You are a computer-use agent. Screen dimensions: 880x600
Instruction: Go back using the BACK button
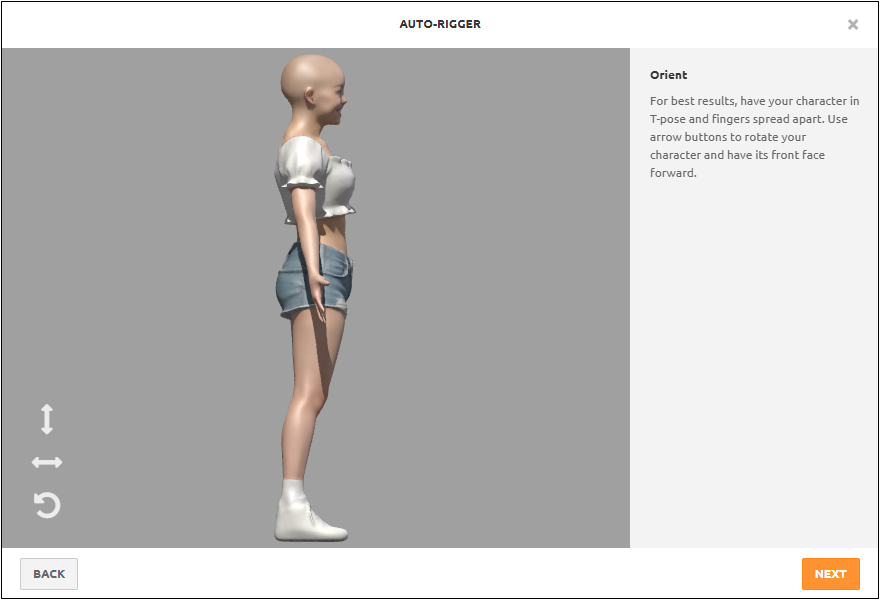click(49, 574)
